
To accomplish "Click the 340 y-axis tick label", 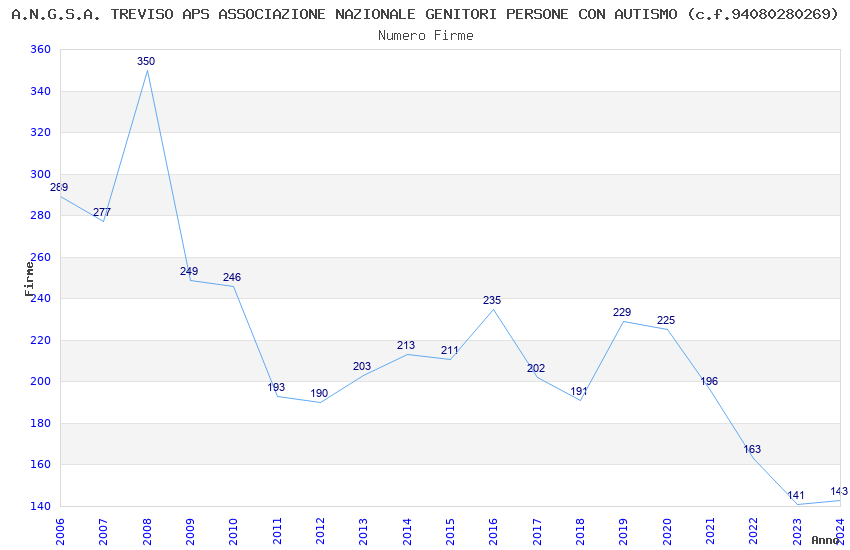I will tap(41, 91).
